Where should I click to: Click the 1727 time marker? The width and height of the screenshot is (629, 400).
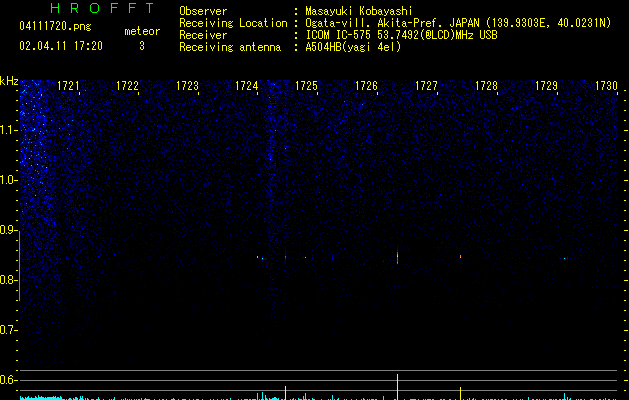[426, 86]
